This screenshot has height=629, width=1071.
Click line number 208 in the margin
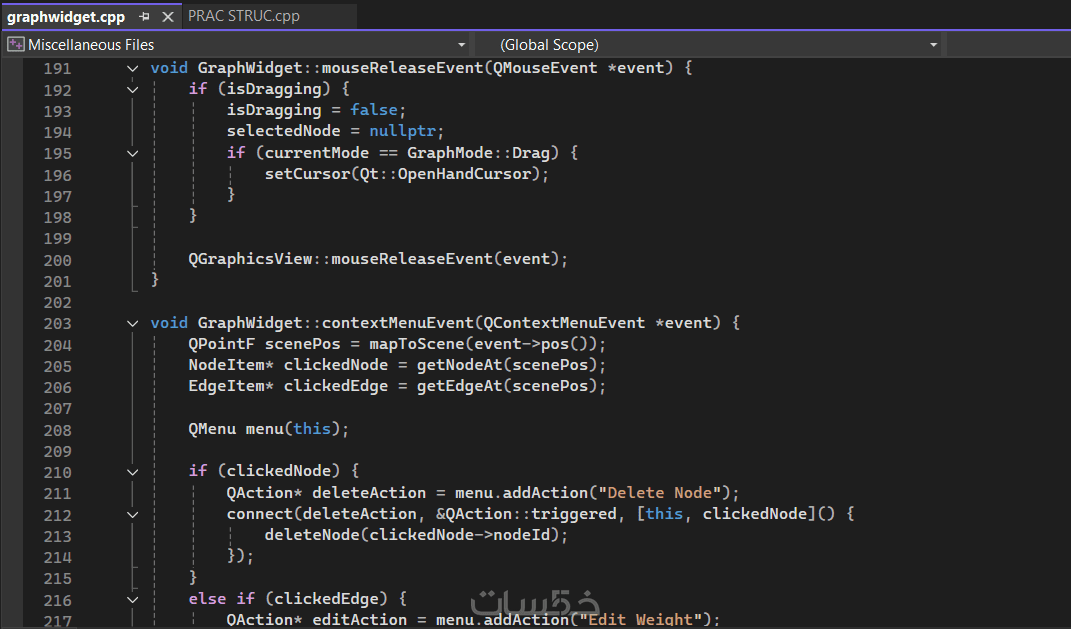(57, 430)
